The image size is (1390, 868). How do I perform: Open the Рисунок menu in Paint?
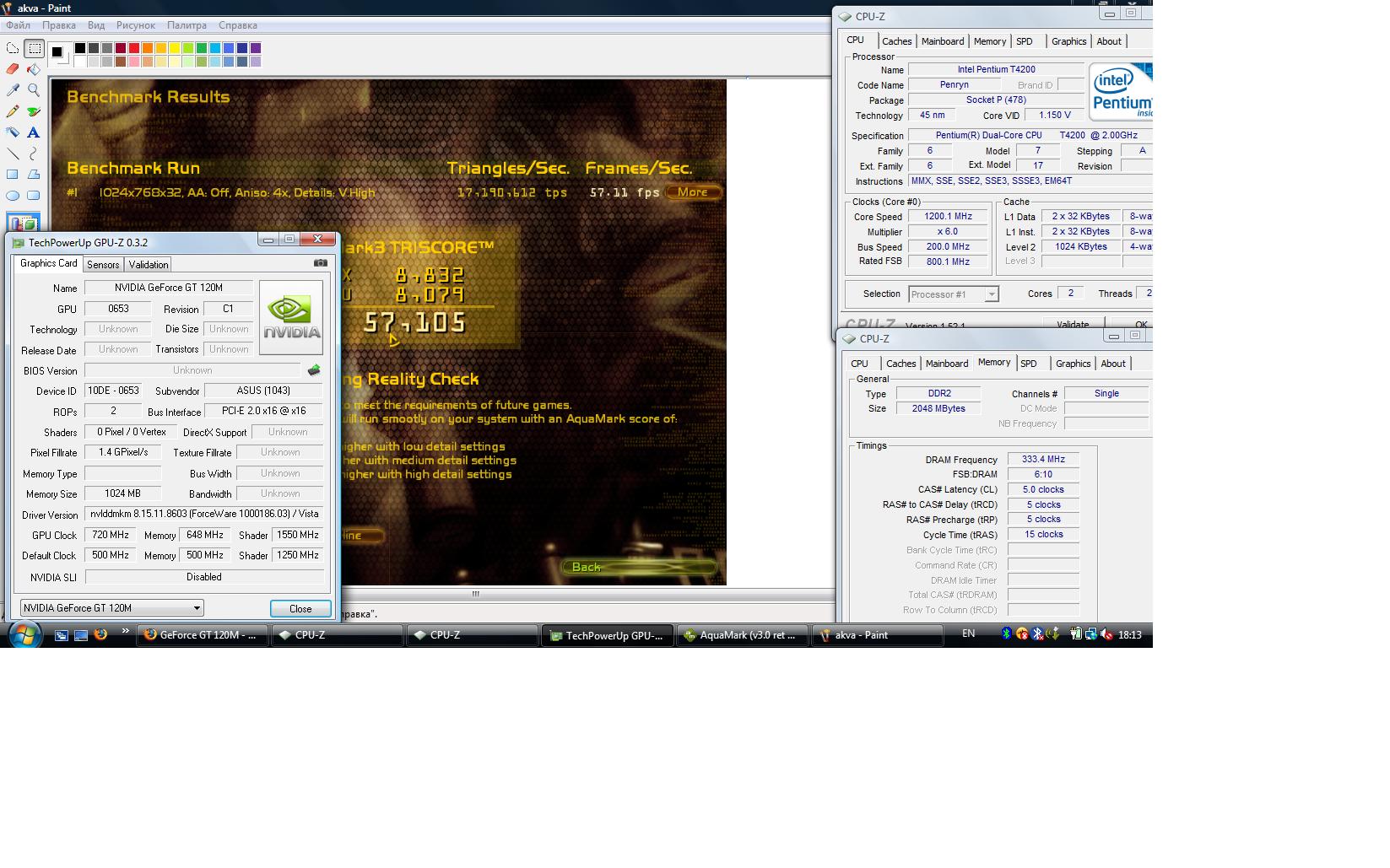[136, 25]
